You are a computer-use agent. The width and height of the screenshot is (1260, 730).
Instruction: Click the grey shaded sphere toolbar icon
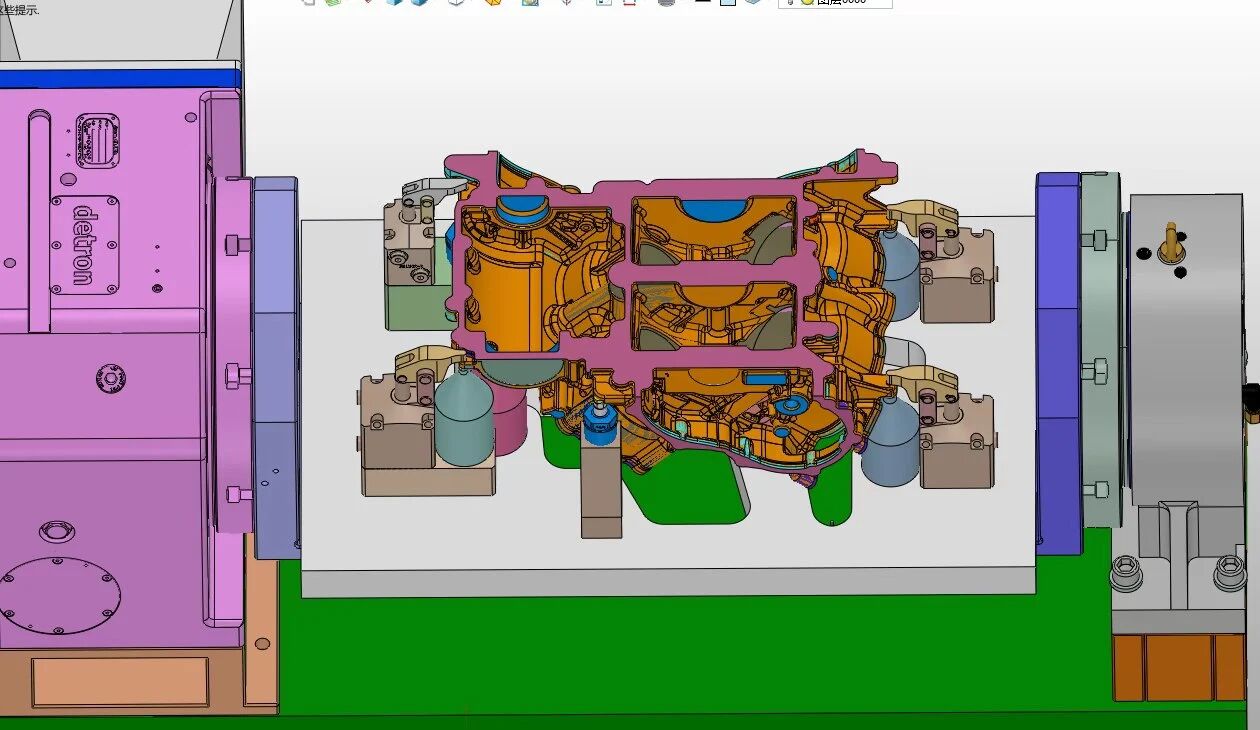pyautogui.click(x=667, y=3)
